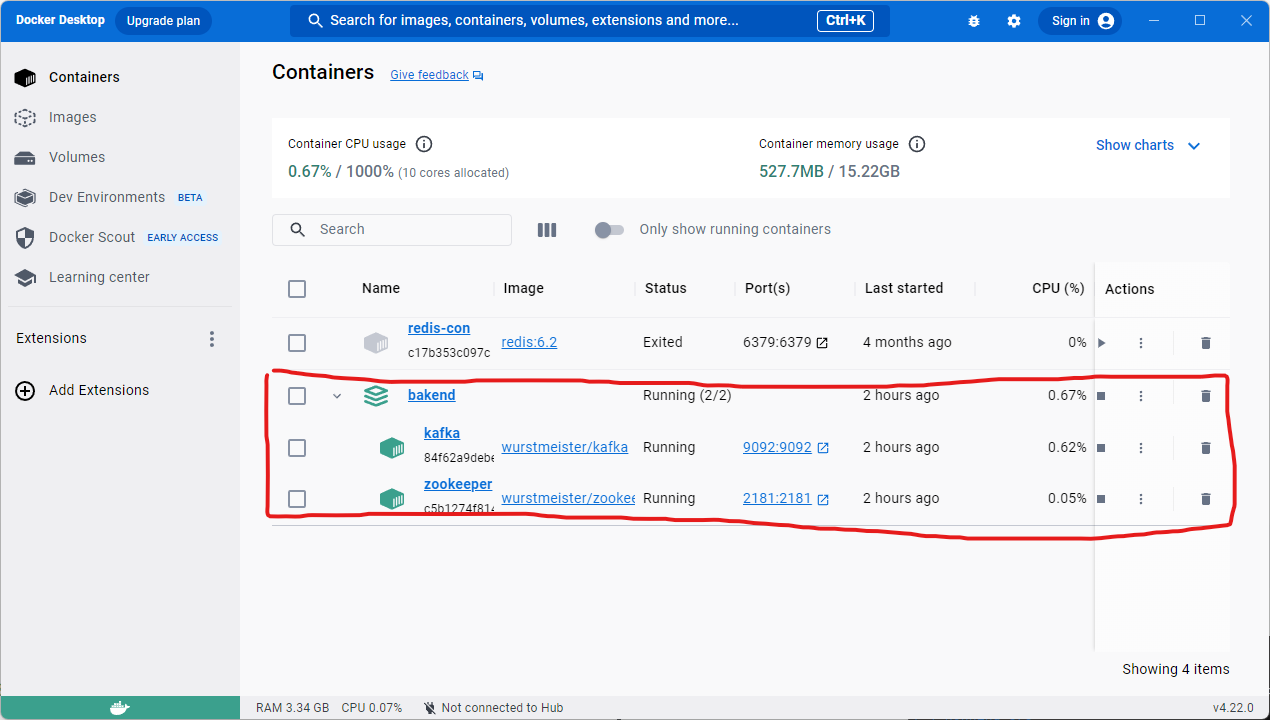The height and width of the screenshot is (720, 1270).
Task: Click the Not connected to Hub status
Action: (493, 708)
